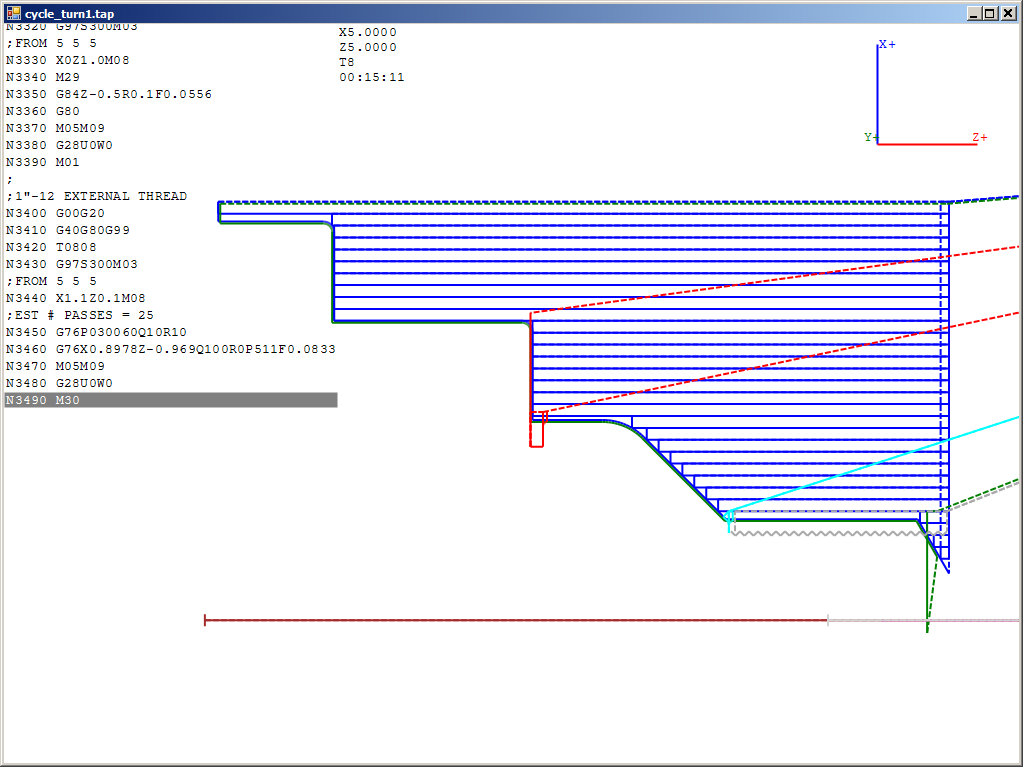Select comment ;EST # PASSES = 25
Image resolution: width=1023 pixels, height=767 pixels.
[x=80, y=315]
